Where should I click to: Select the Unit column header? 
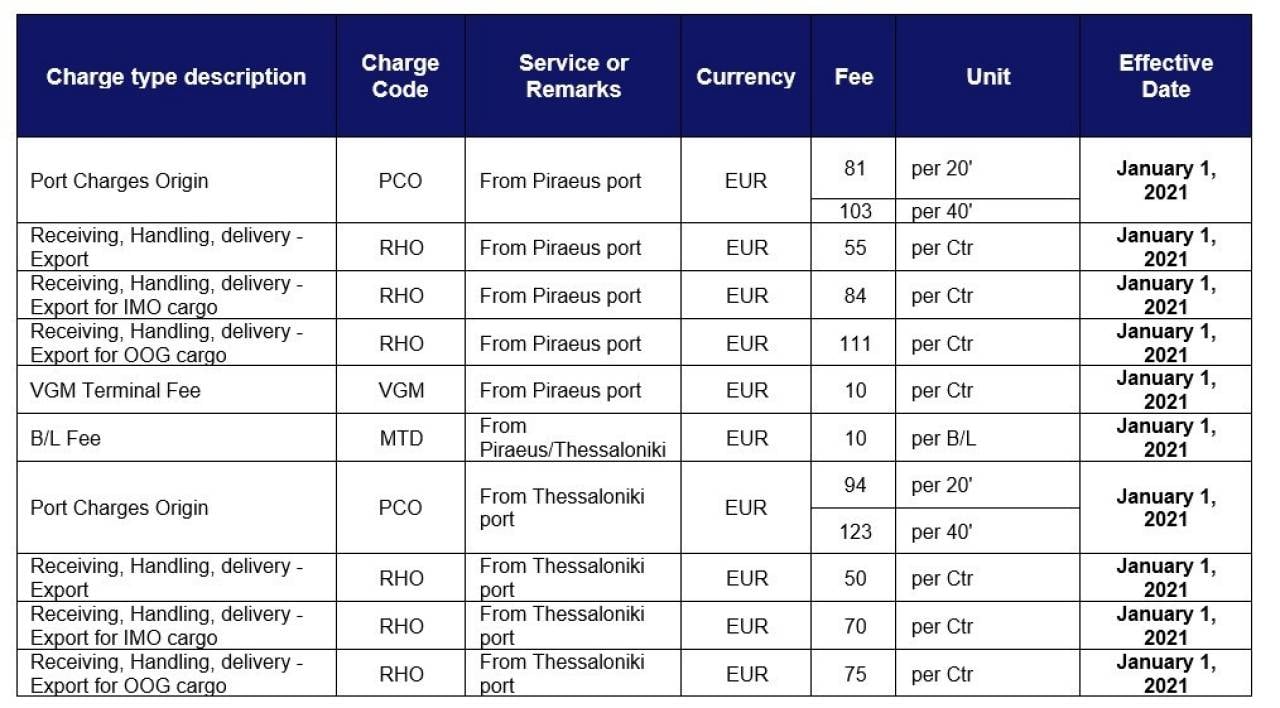click(x=988, y=77)
